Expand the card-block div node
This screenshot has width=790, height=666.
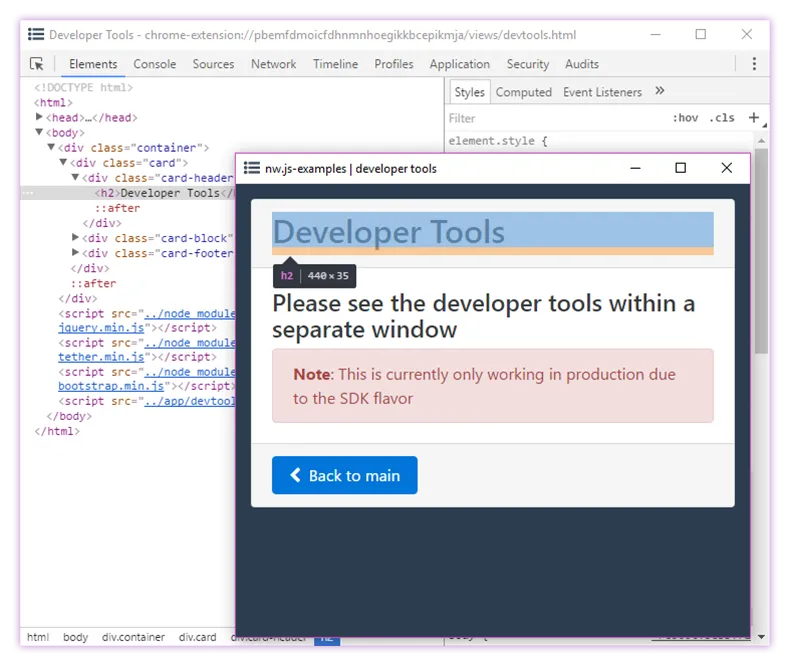click(76, 238)
